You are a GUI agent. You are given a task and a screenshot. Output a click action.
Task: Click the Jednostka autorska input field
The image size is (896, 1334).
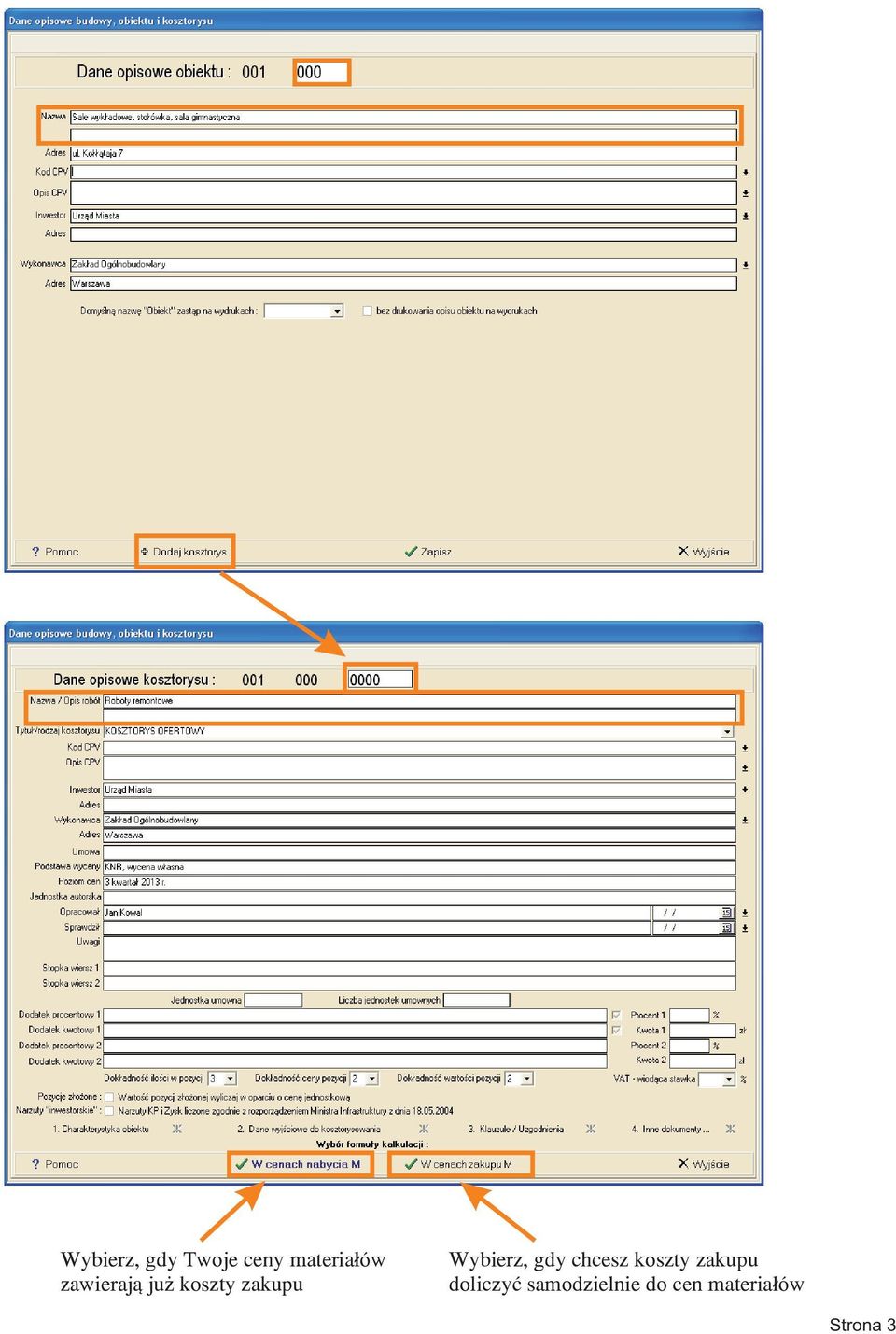tap(419, 897)
